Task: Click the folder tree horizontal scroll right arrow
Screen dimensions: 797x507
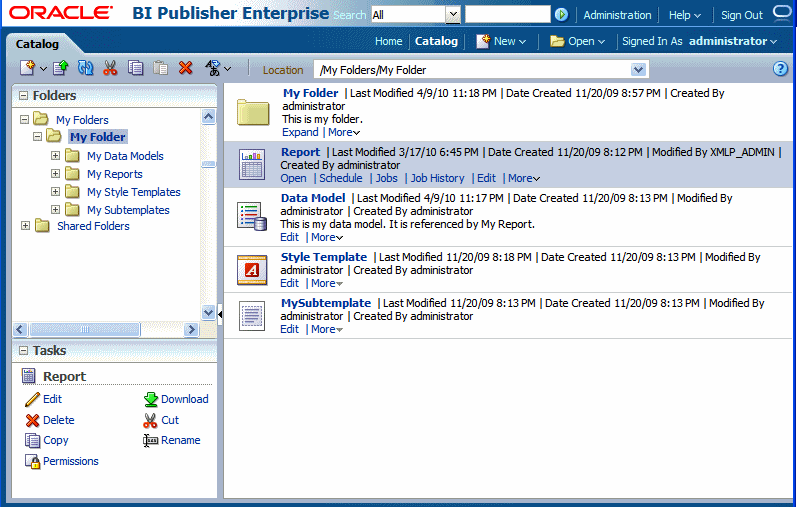Action: [191, 330]
